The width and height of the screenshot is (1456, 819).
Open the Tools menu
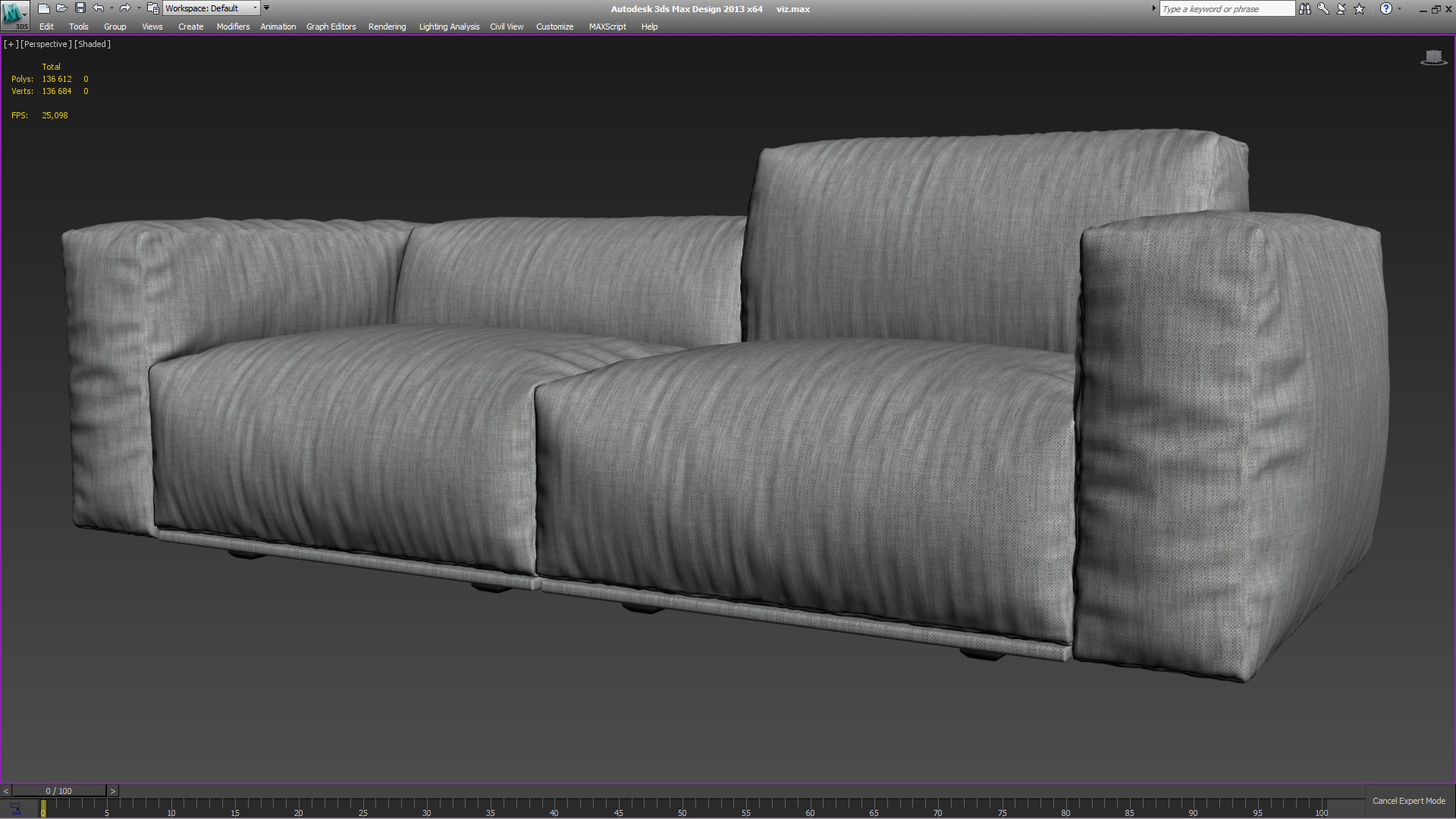(x=79, y=27)
